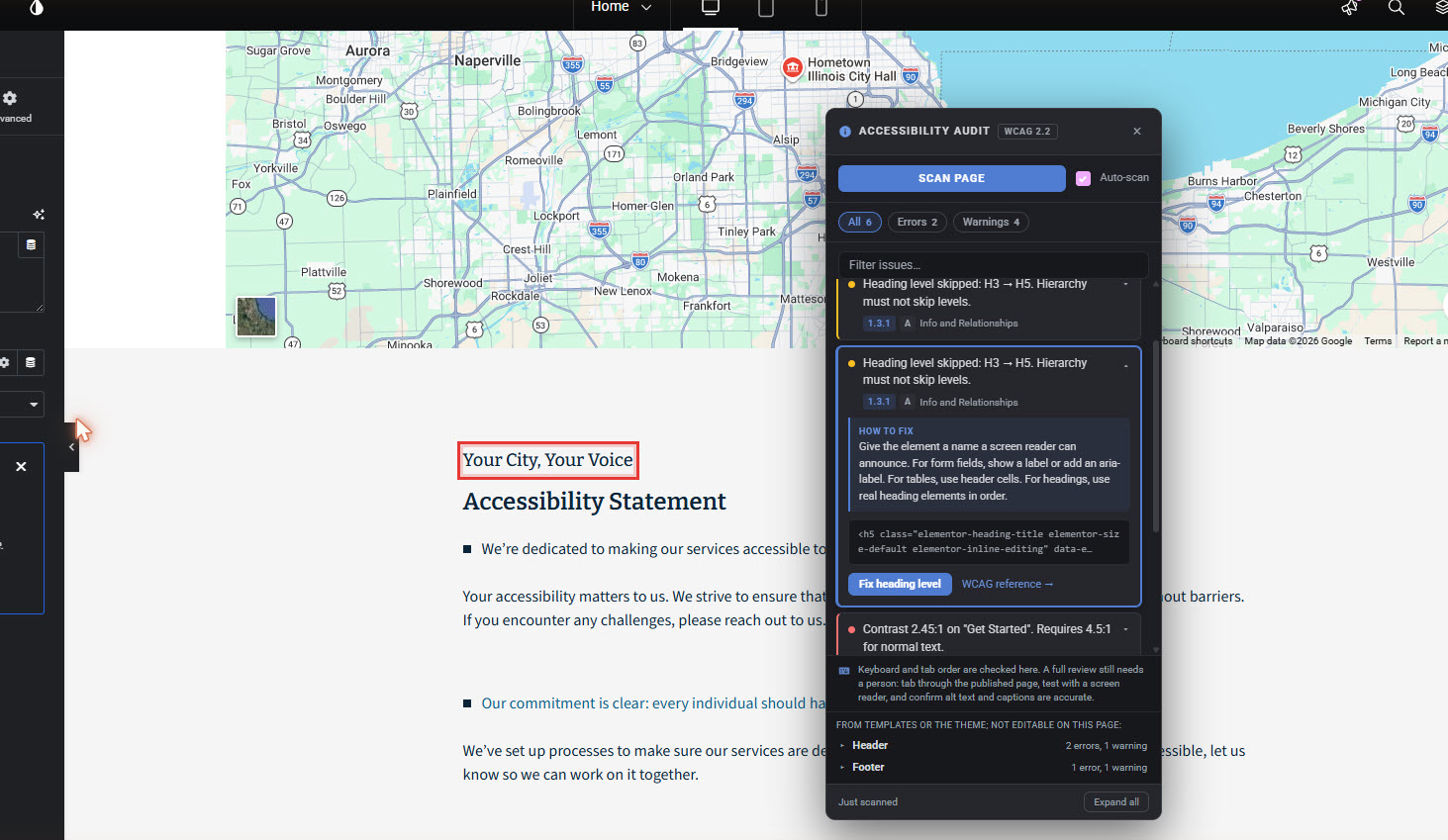This screenshot has height=840, width=1448.
Task: Switch map to satellite view thumbnail
Action: 256,317
